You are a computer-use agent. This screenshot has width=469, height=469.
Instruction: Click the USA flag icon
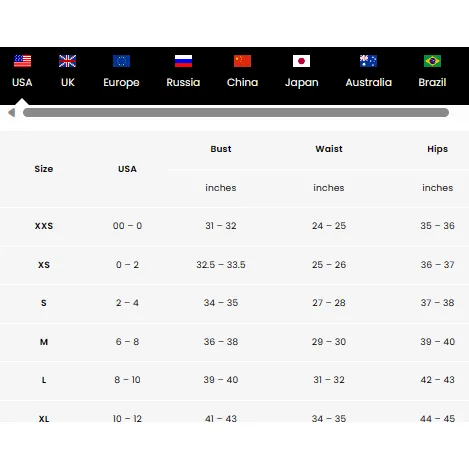click(x=22, y=61)
